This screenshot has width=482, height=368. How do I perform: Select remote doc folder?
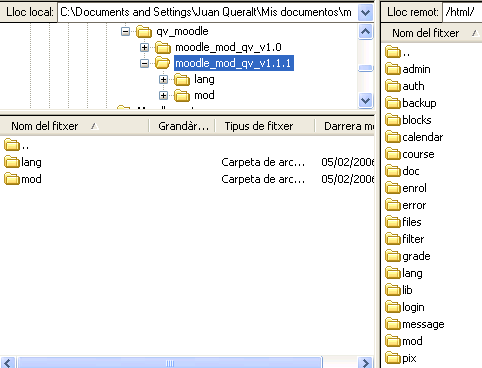[x=402, y=171]
